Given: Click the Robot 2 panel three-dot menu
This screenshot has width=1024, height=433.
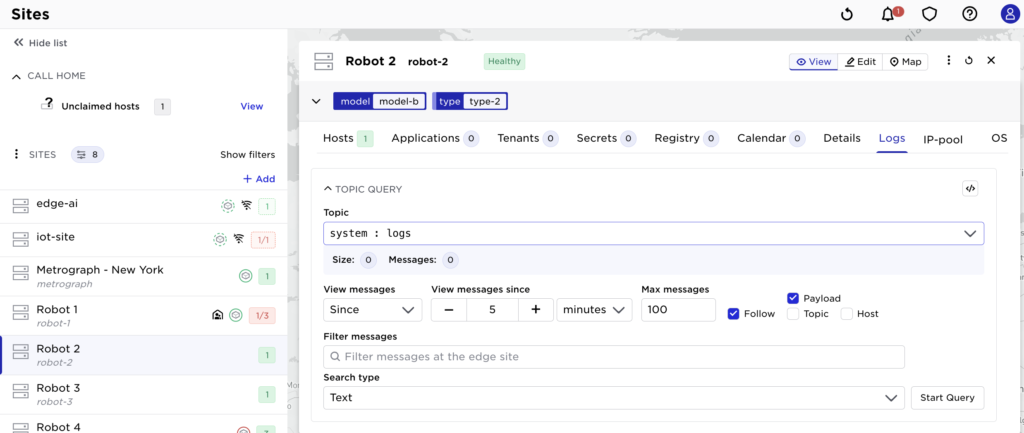Looking at the screenshot, I should coord(949,60).
